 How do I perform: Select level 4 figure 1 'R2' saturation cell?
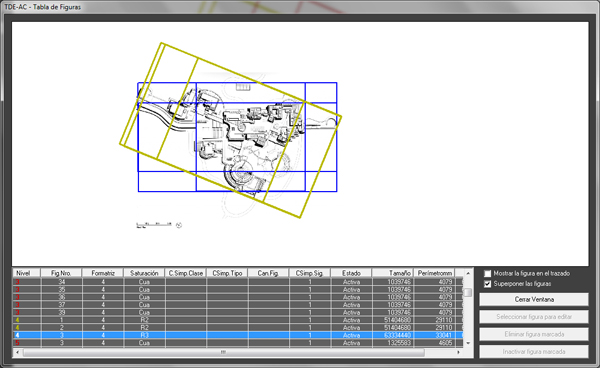(x=144, y=320)
